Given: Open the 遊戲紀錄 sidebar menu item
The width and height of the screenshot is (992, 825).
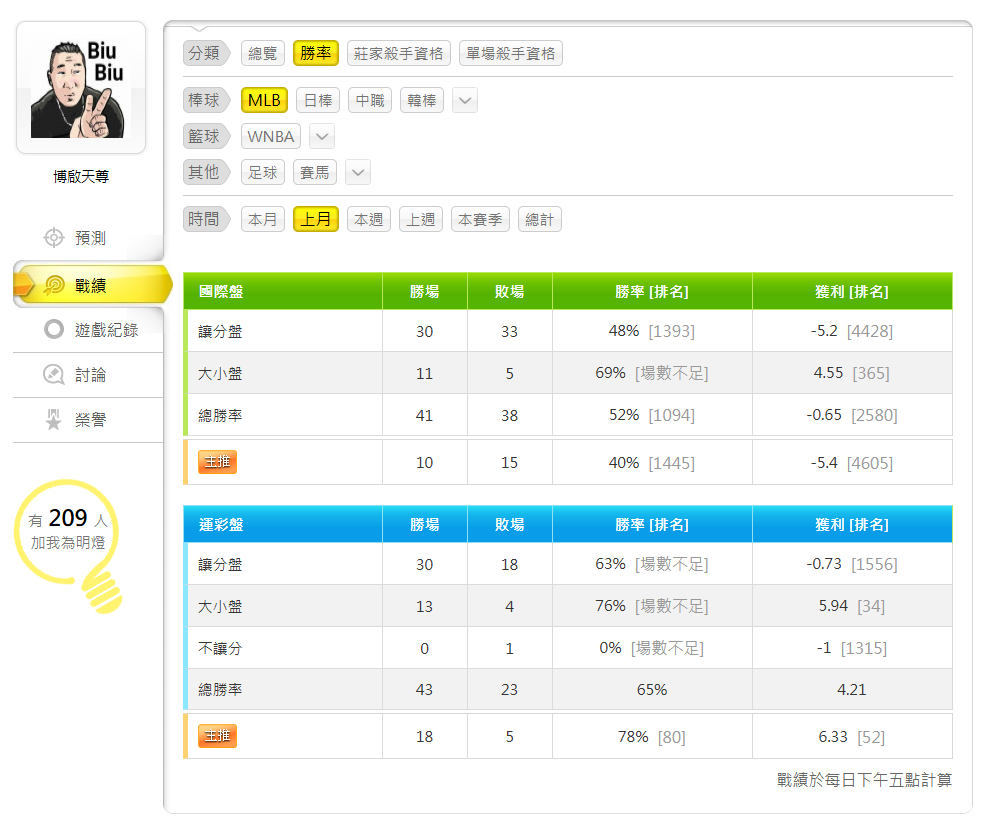Looking at the screenshot, I should click(x=88, y=330).
